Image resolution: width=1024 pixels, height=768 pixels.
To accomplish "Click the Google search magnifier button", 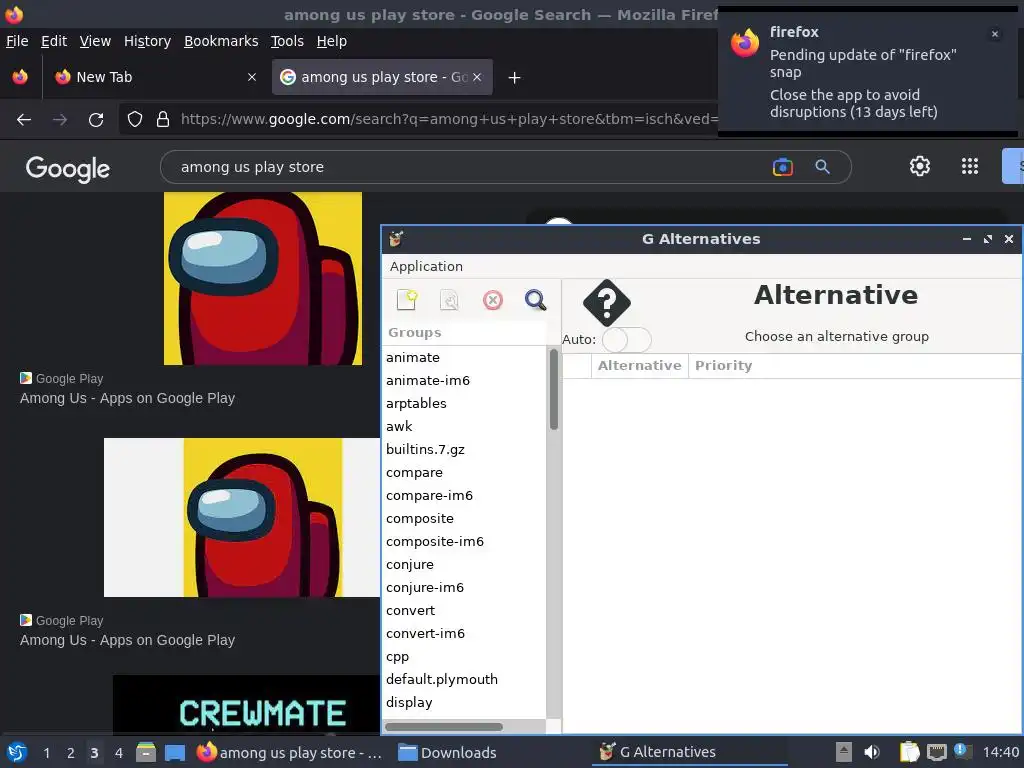I will click(822, 167).
